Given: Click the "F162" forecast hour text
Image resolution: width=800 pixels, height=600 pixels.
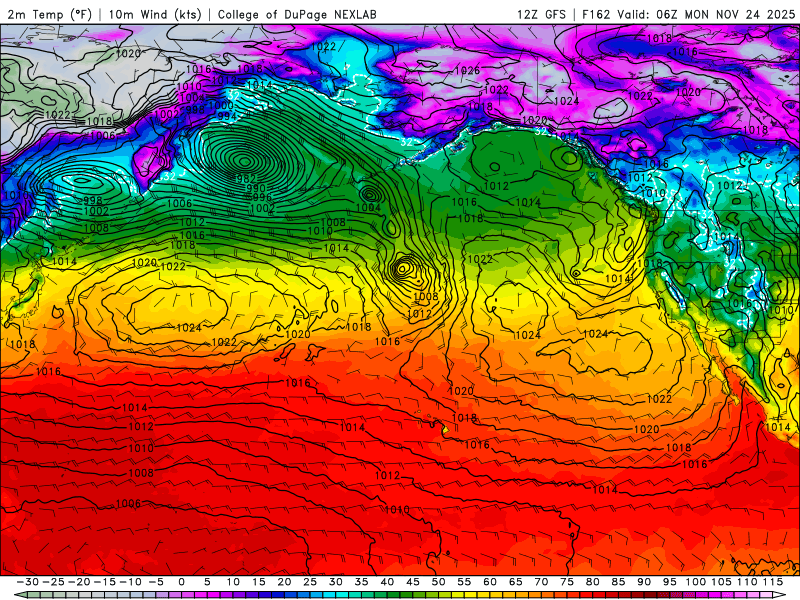Looking at the screenshot, I should [597, 14].
